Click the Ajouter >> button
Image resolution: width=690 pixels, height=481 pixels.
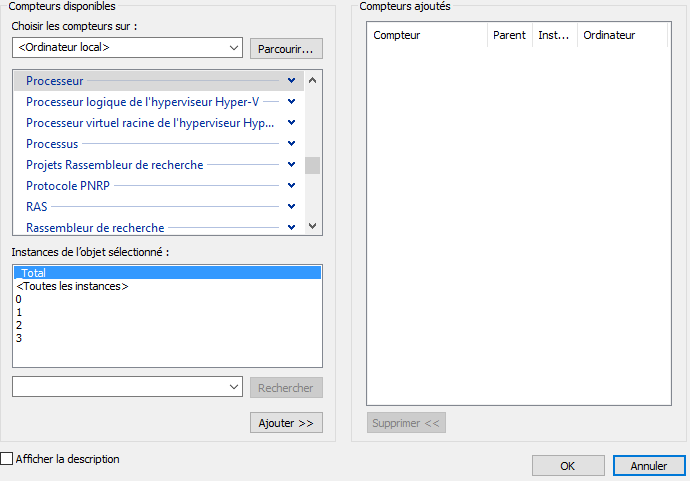point(286,423)
